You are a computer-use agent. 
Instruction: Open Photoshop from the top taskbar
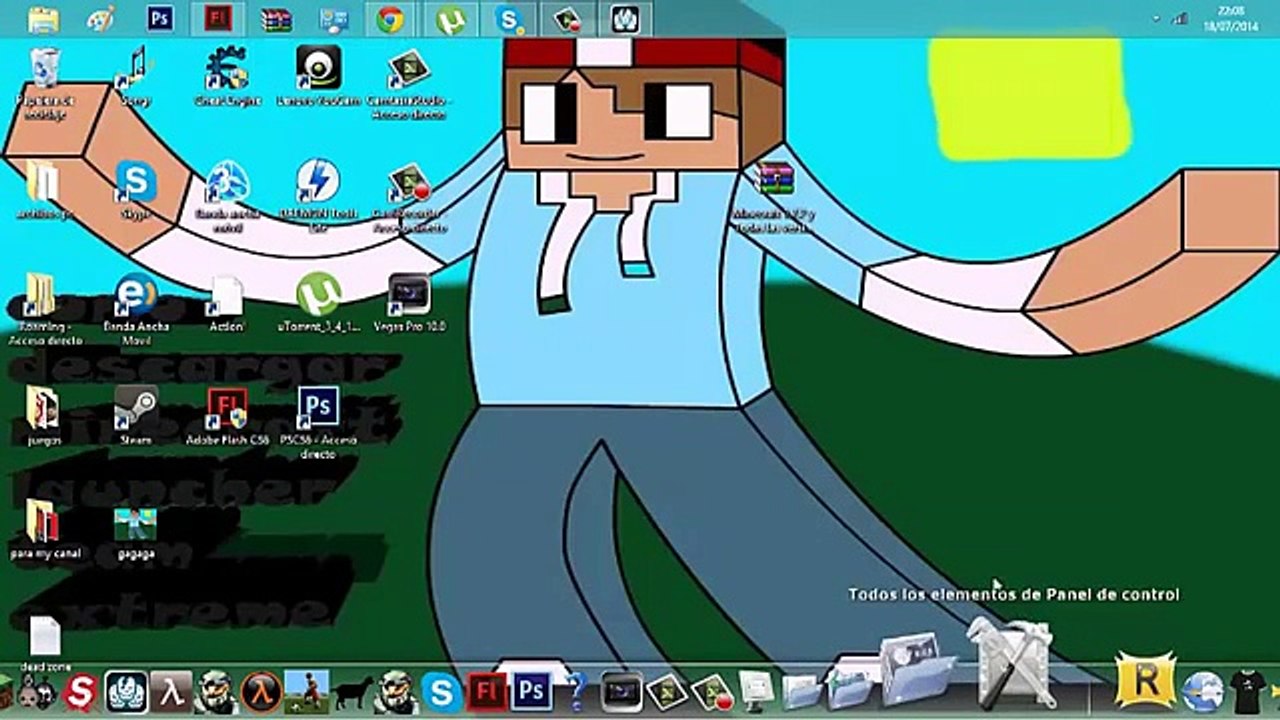(x=160, y=18)
